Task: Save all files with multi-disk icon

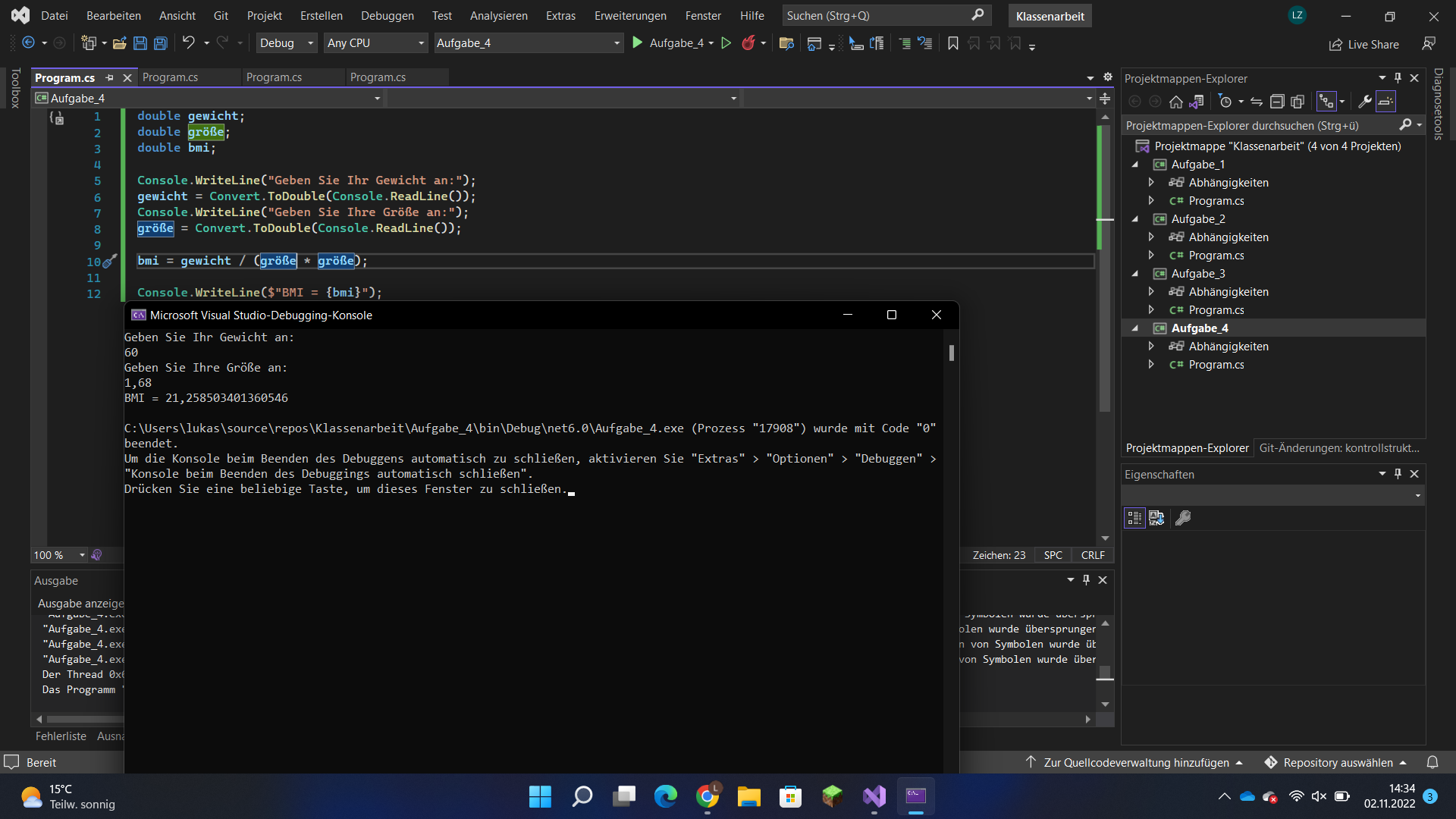Action: point(160,43)
